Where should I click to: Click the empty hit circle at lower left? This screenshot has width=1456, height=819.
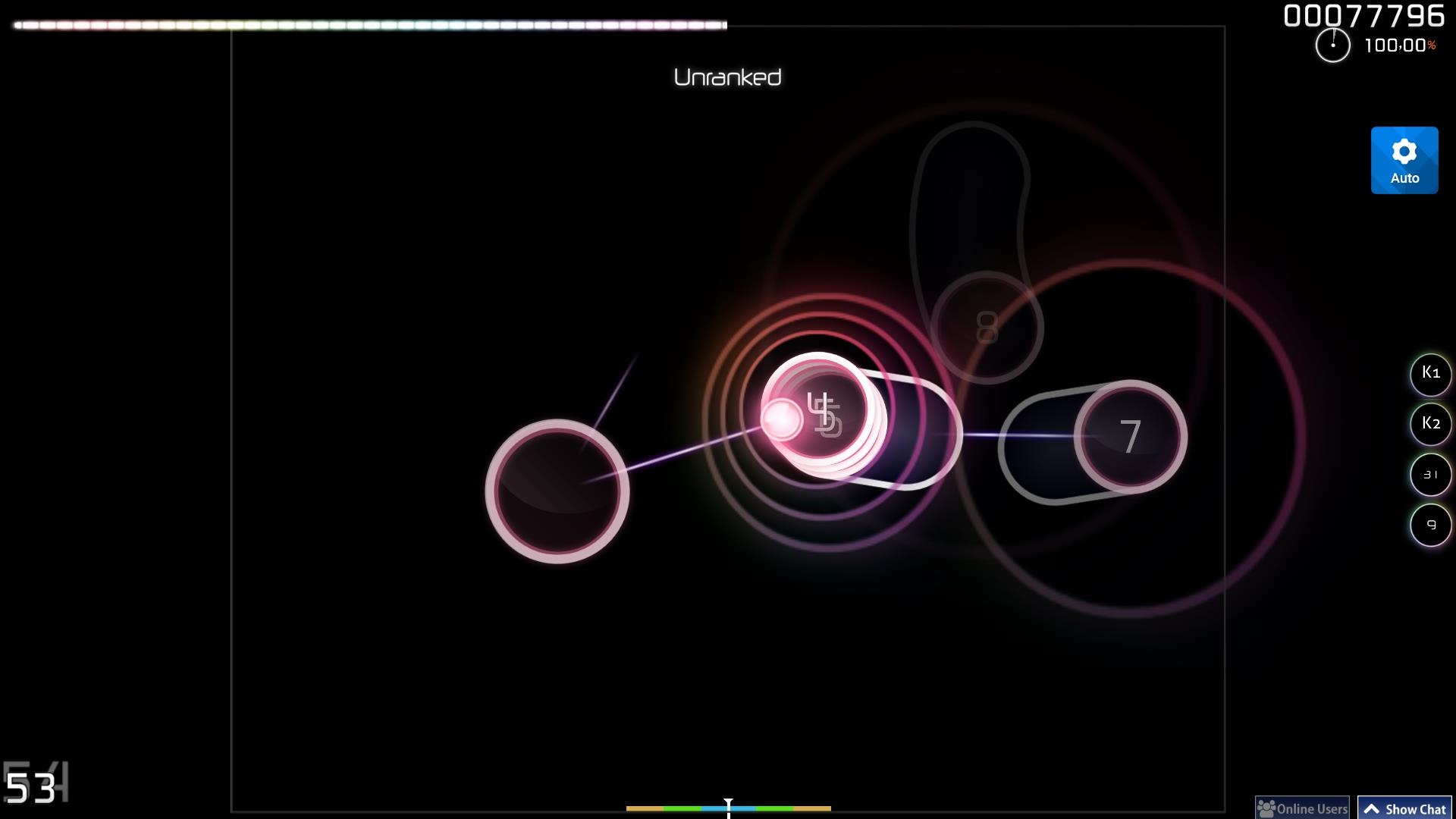(557, 491)
